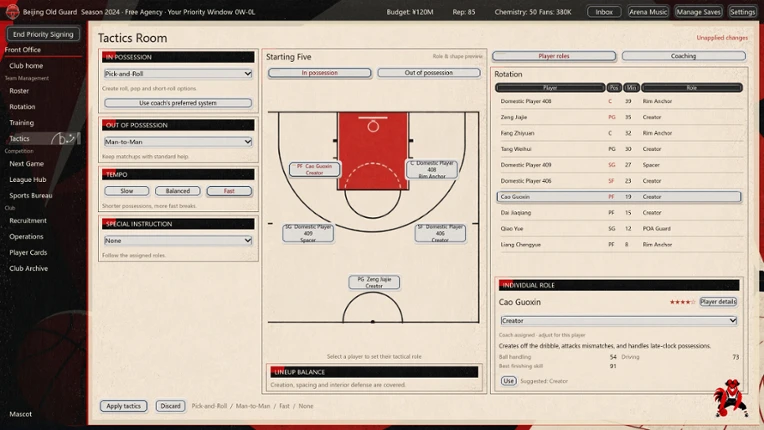Select the C Domestic Player 408 court token
This screenshot has height=430, width=764.
pyautogui.click(x=432, y=169)
